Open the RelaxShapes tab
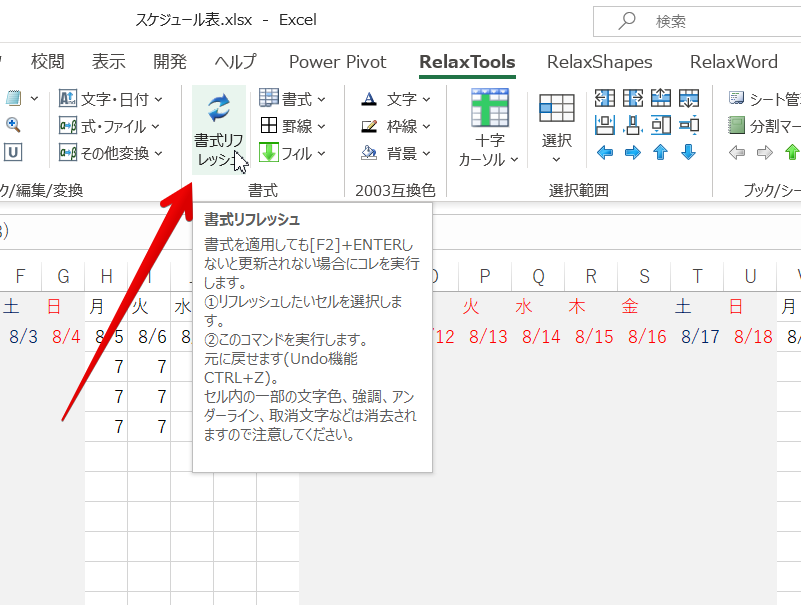 pos(599,62)
